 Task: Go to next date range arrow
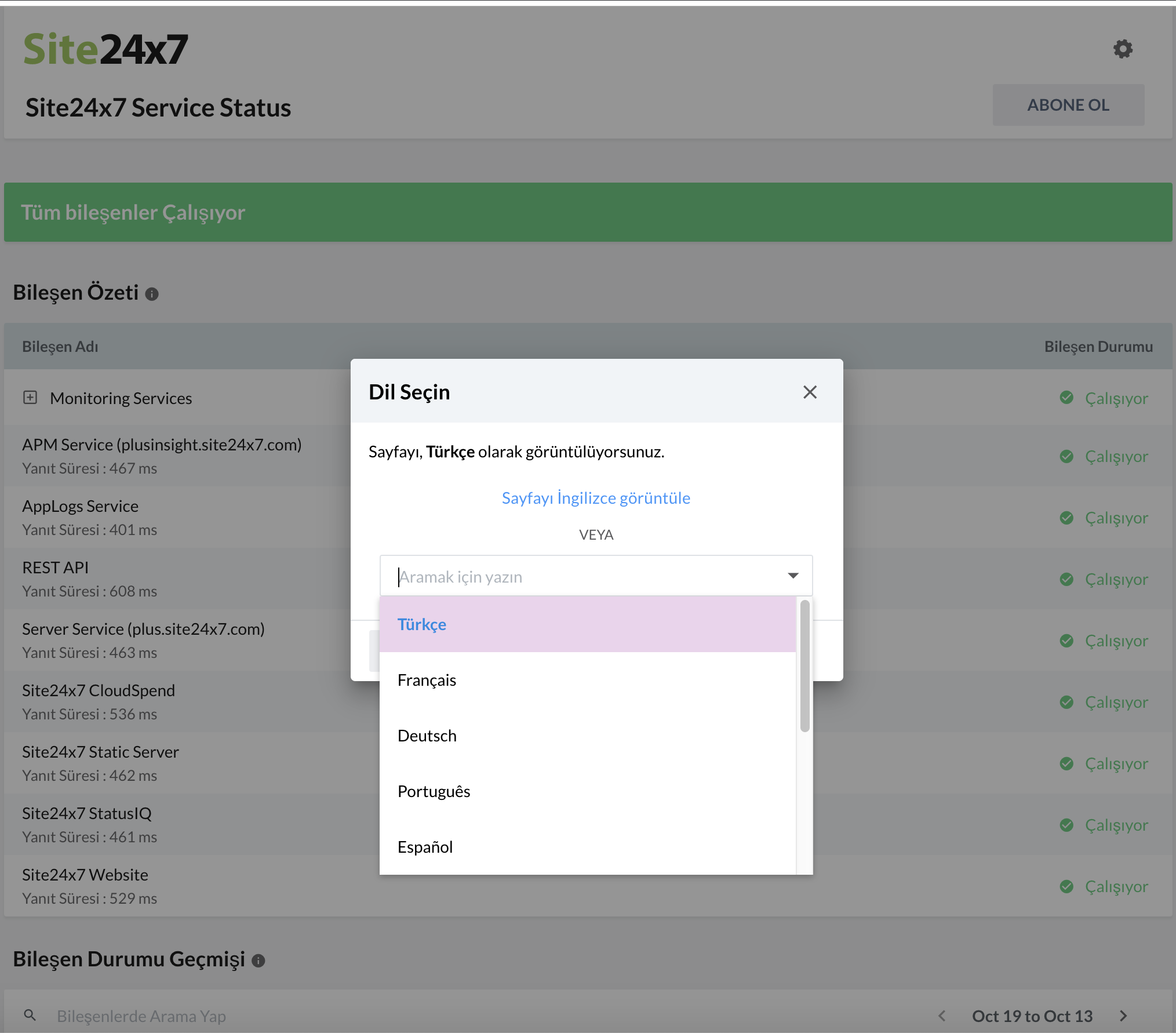[x=1123, y=1016]
